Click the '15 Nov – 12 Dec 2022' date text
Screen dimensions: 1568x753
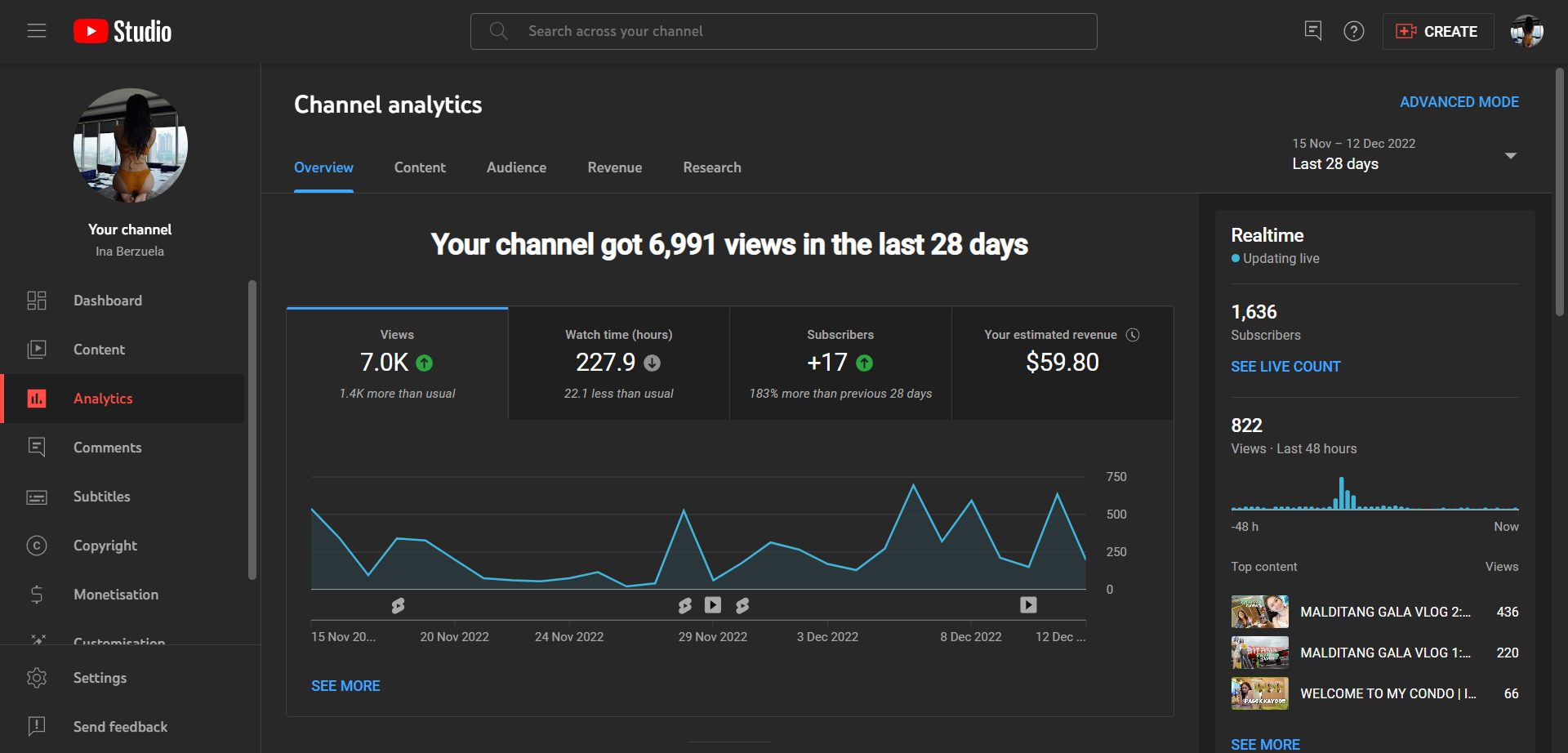point(1353,144)
